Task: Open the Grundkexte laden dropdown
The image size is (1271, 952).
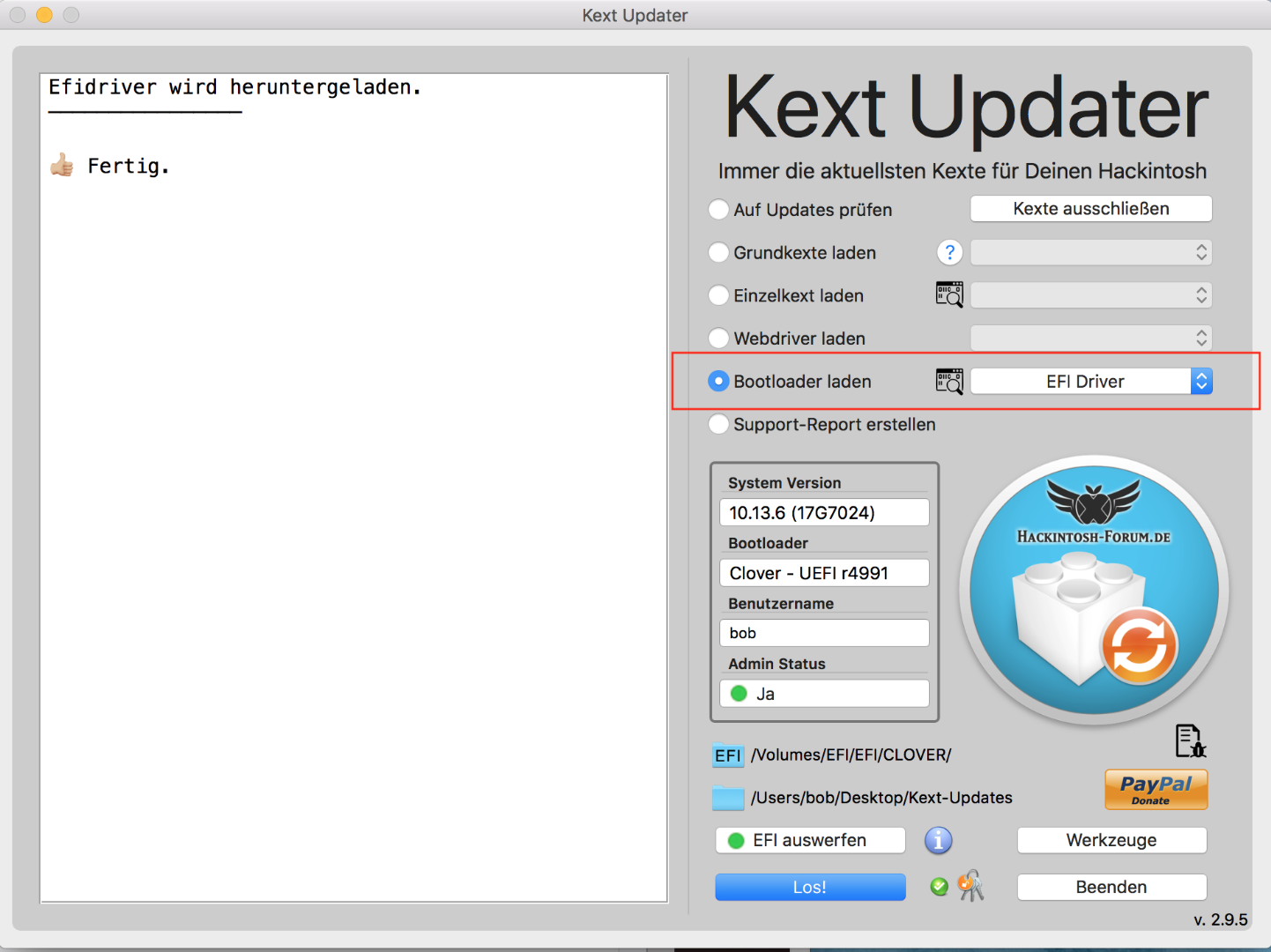Action: click(1091, 252)
